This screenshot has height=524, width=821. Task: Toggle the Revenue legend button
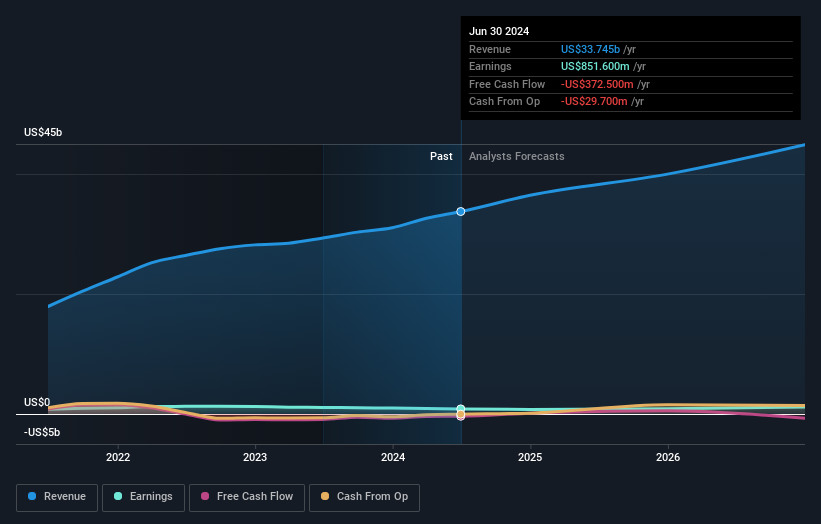tap(57, 497)
